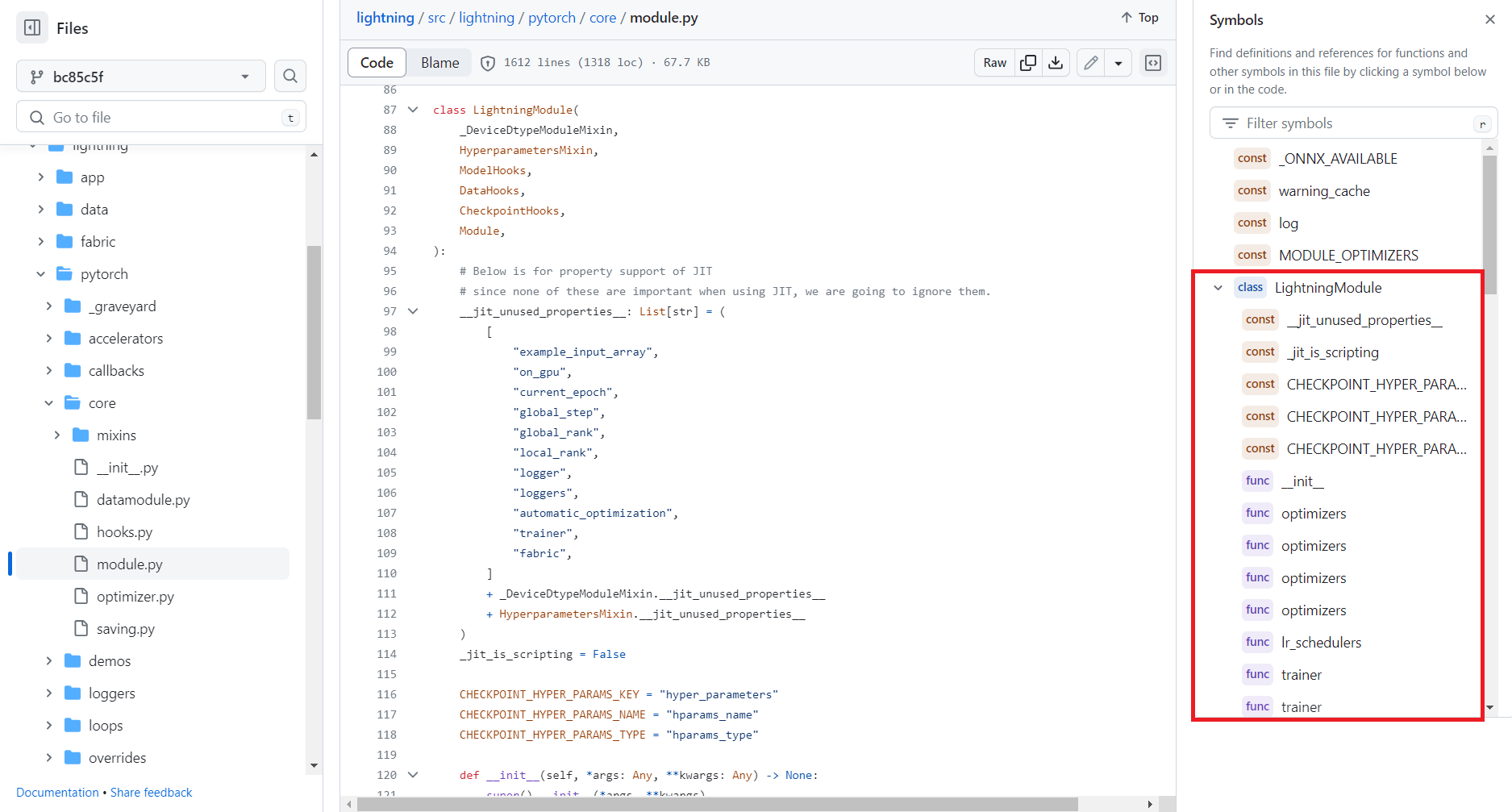1512x812 pixels.
Task: Collapse the Files sidebar panel
Action: point(31,27)
